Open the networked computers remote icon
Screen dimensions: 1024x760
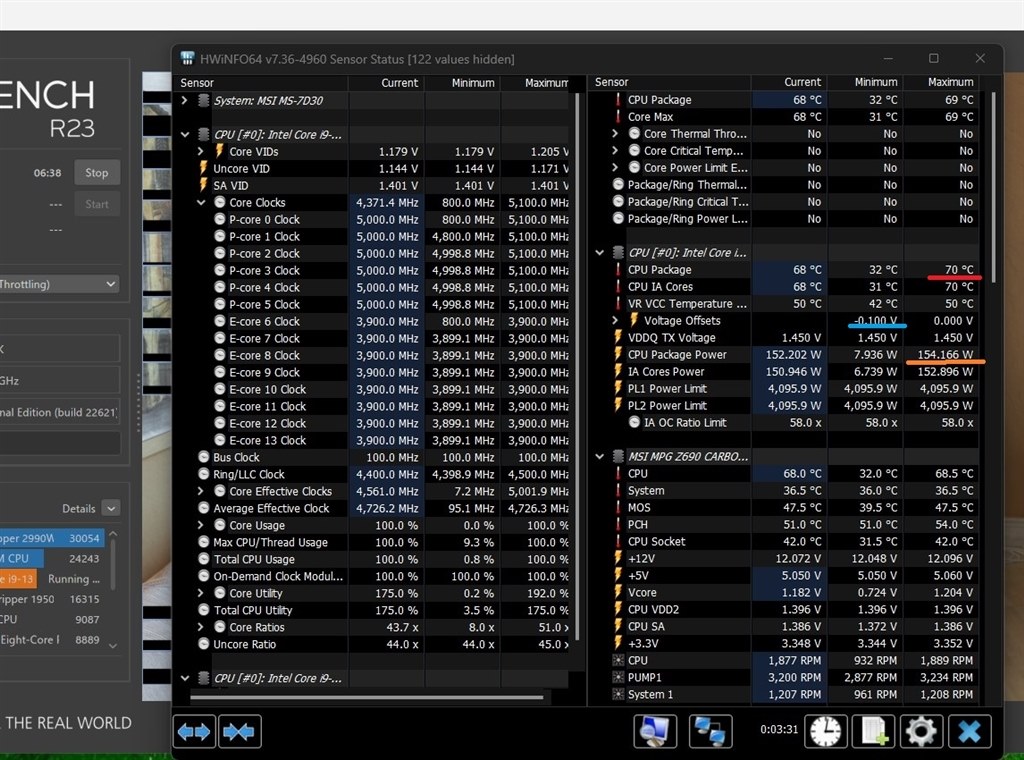711,731
